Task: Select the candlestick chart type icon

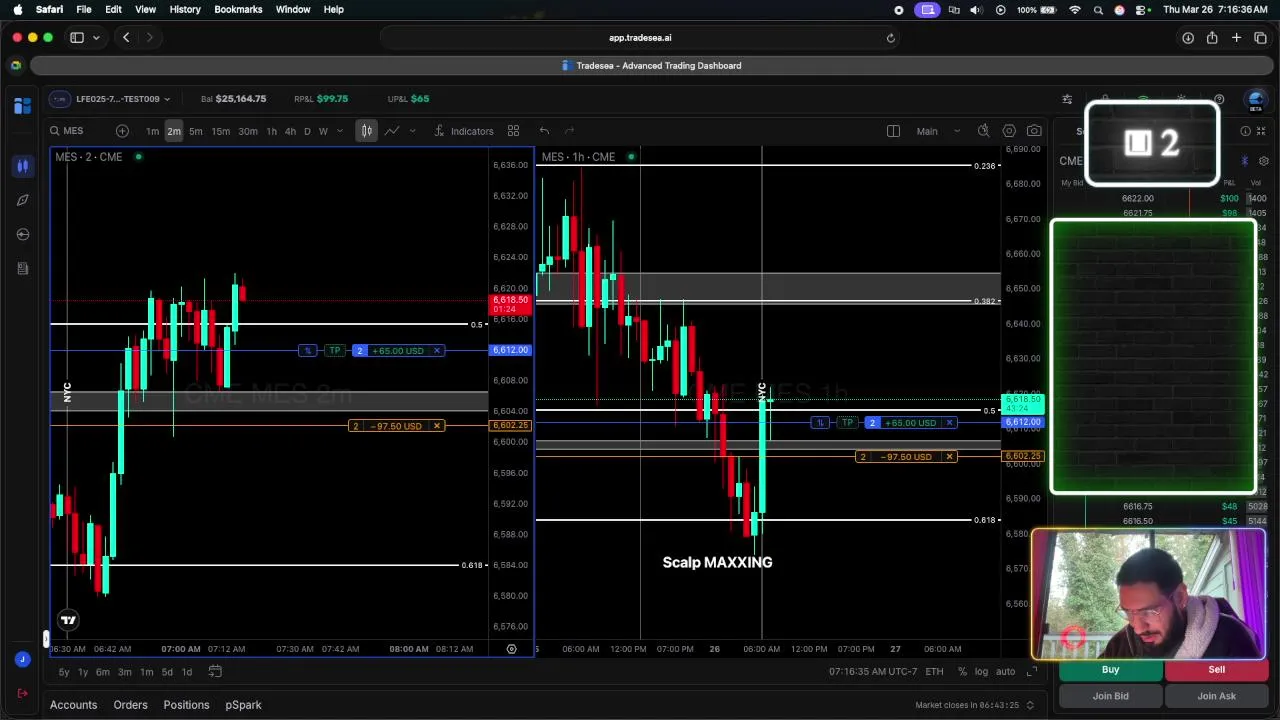Action: pos(367,131)
